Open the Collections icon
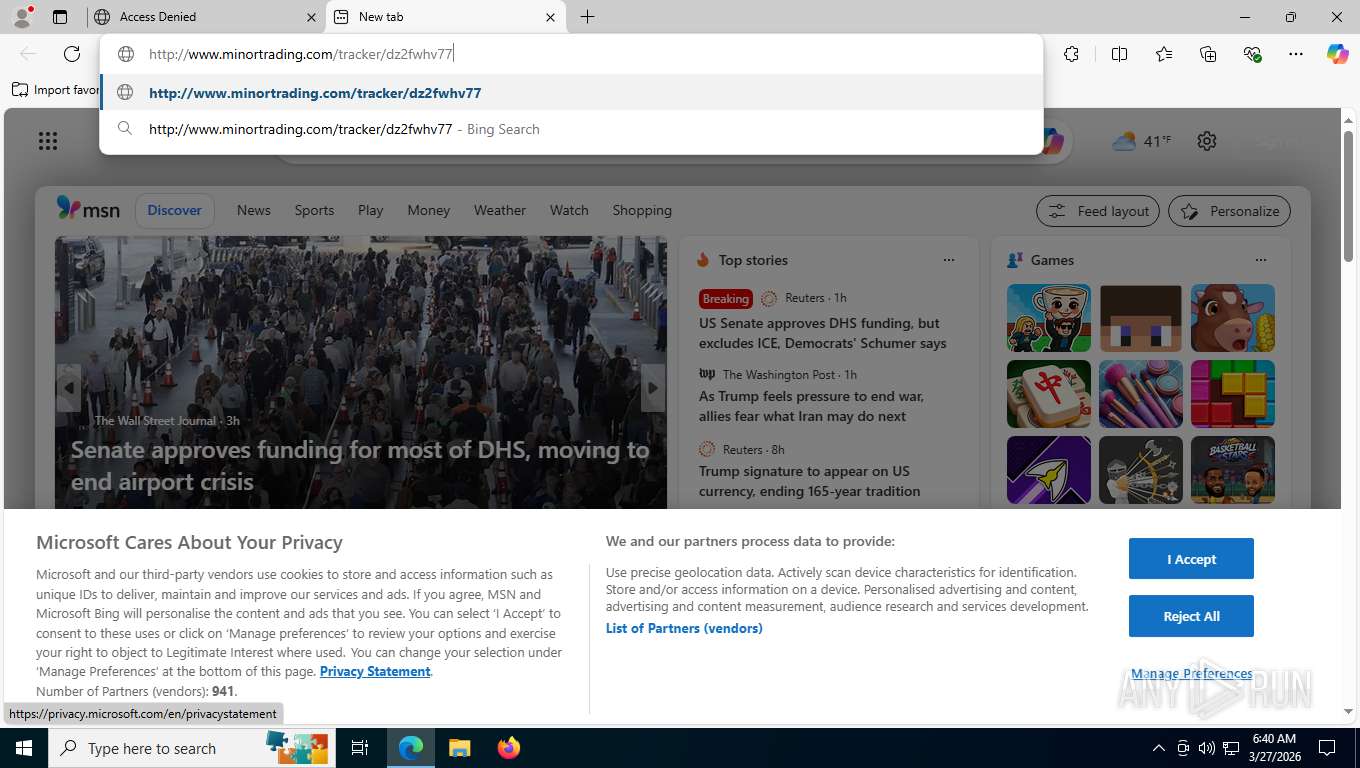Viewport: 1360px width, 768px height. click(1208, 54)
